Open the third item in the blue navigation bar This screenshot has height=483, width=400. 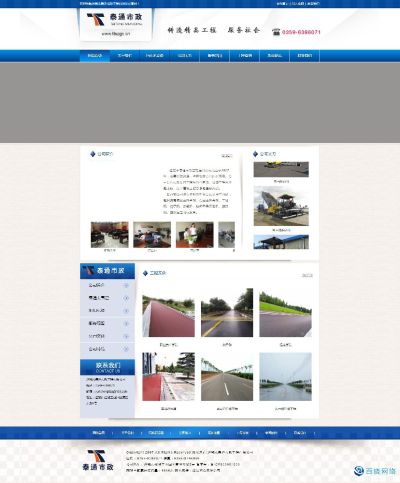(x=154, y=56)
